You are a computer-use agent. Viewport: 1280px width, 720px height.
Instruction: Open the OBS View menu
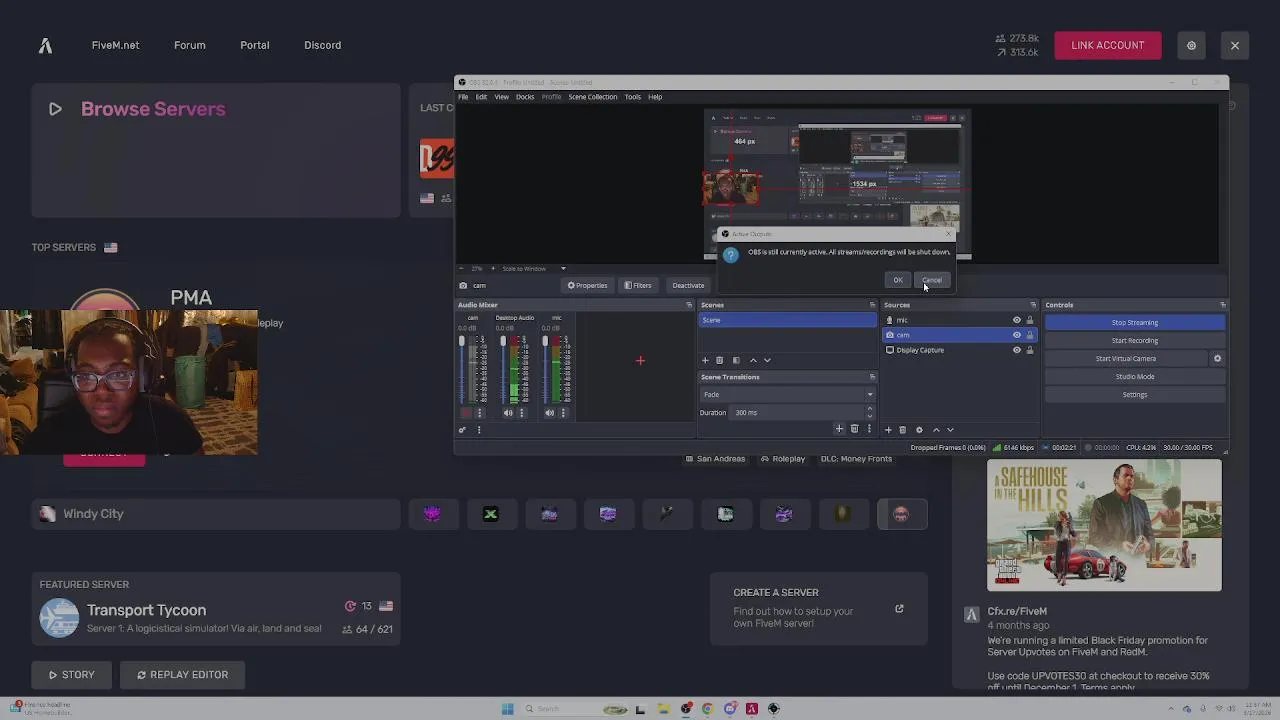pos(501,97)
